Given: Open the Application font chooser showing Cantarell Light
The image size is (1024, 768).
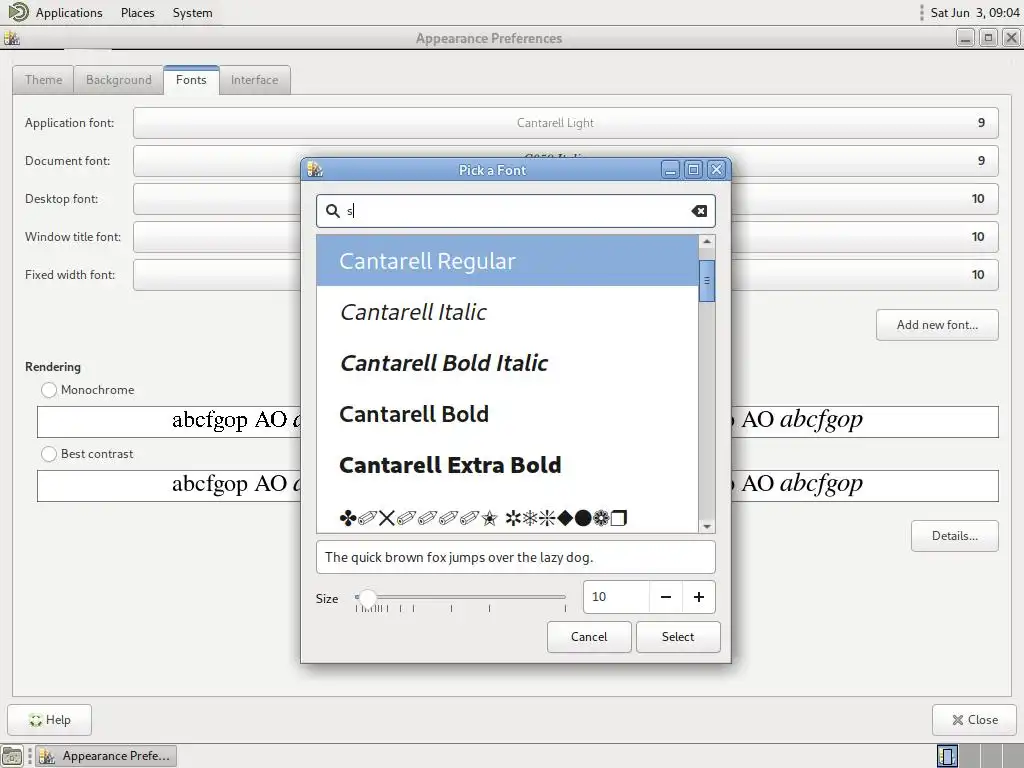Looking at the screenshot, I should (566, 123).
